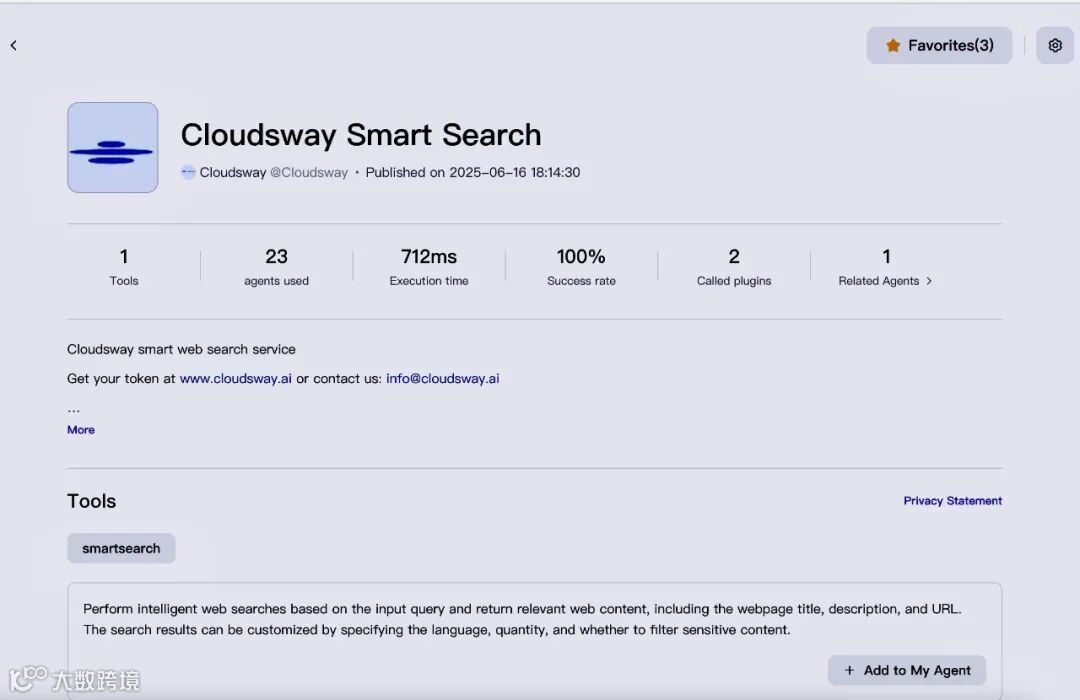Open settings via the gear icon

point(1055,45)
